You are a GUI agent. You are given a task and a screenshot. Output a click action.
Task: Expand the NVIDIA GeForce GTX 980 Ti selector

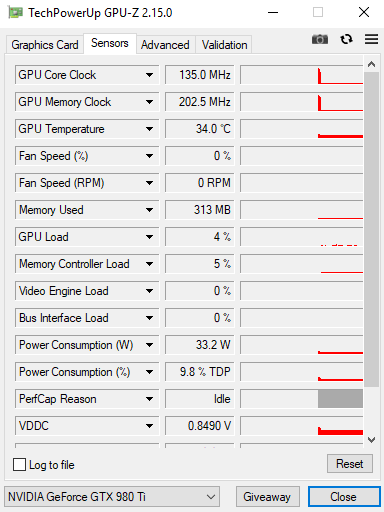(x=112, y=497)
